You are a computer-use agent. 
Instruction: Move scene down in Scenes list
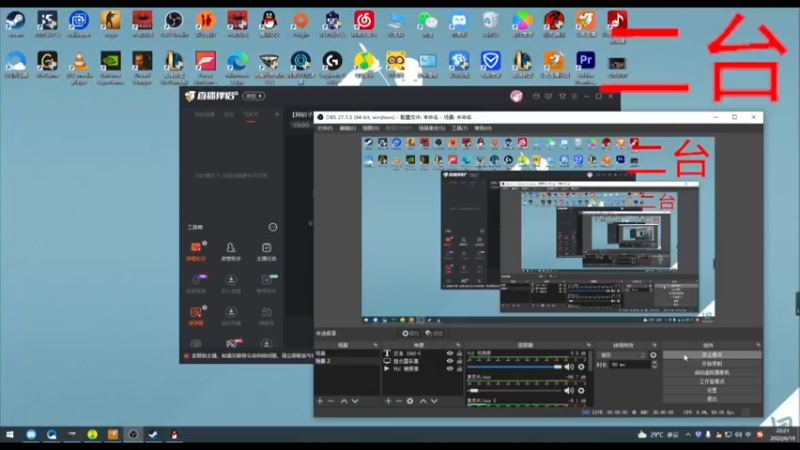[x=355, y=401]
